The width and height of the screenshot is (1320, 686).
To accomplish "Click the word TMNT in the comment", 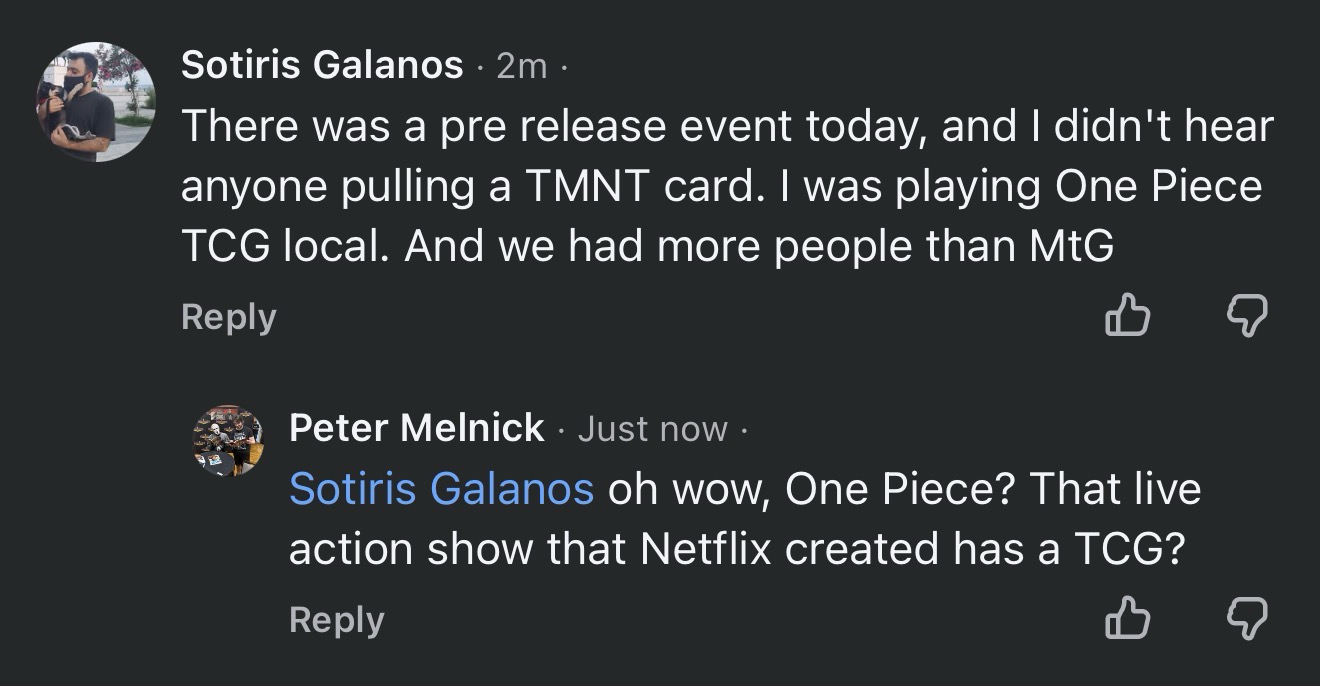I will pyautogui.click(x=566, y=188).
